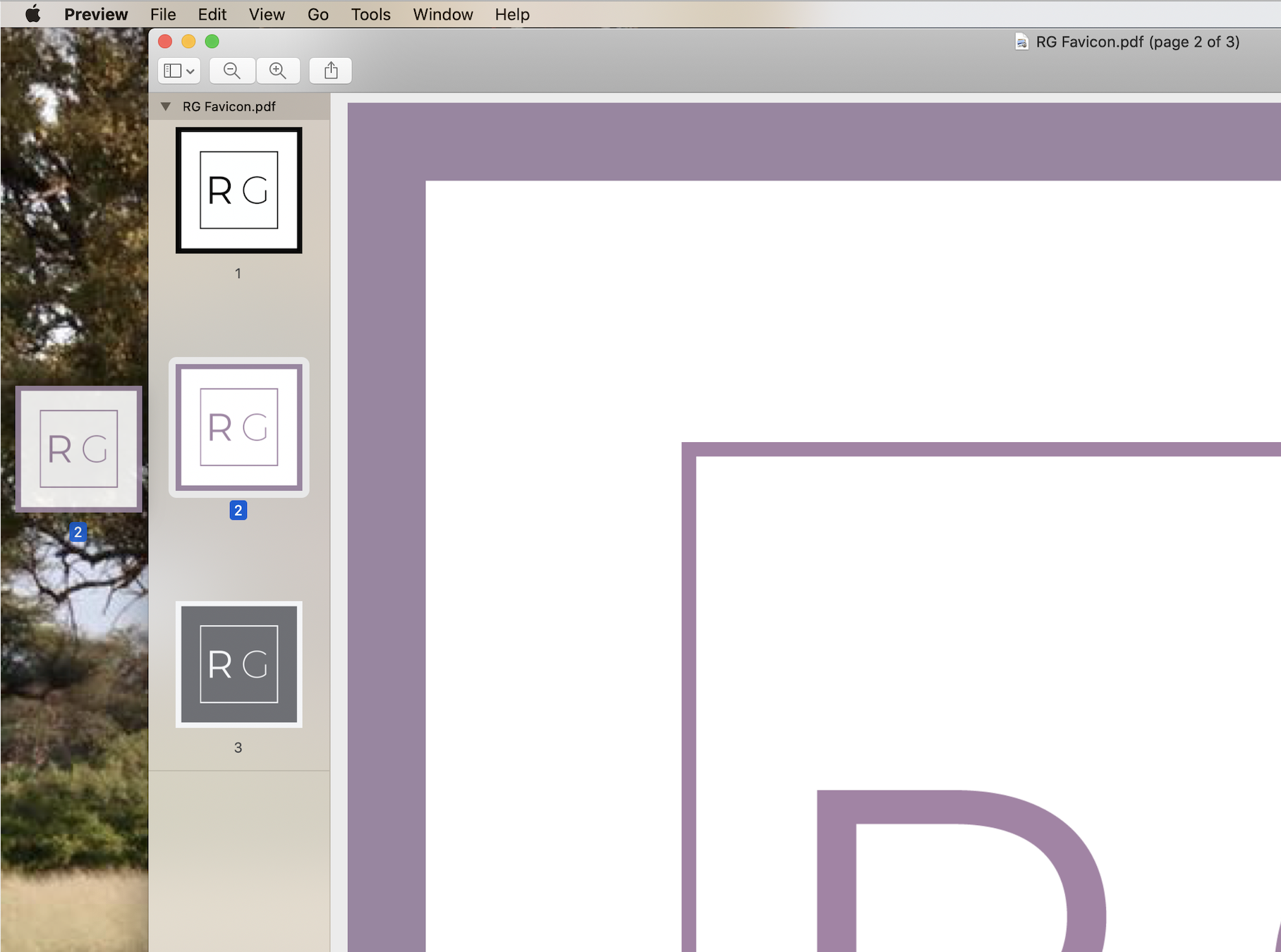This screenshot has width=1281, height=952.
Task: Open the sidebar view options dropdown
Action: pyautogui.click(x=179, y=71)
